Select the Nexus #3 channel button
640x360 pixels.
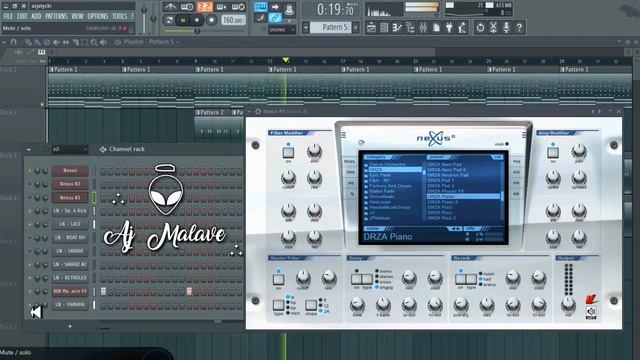[x=69, y=198]
